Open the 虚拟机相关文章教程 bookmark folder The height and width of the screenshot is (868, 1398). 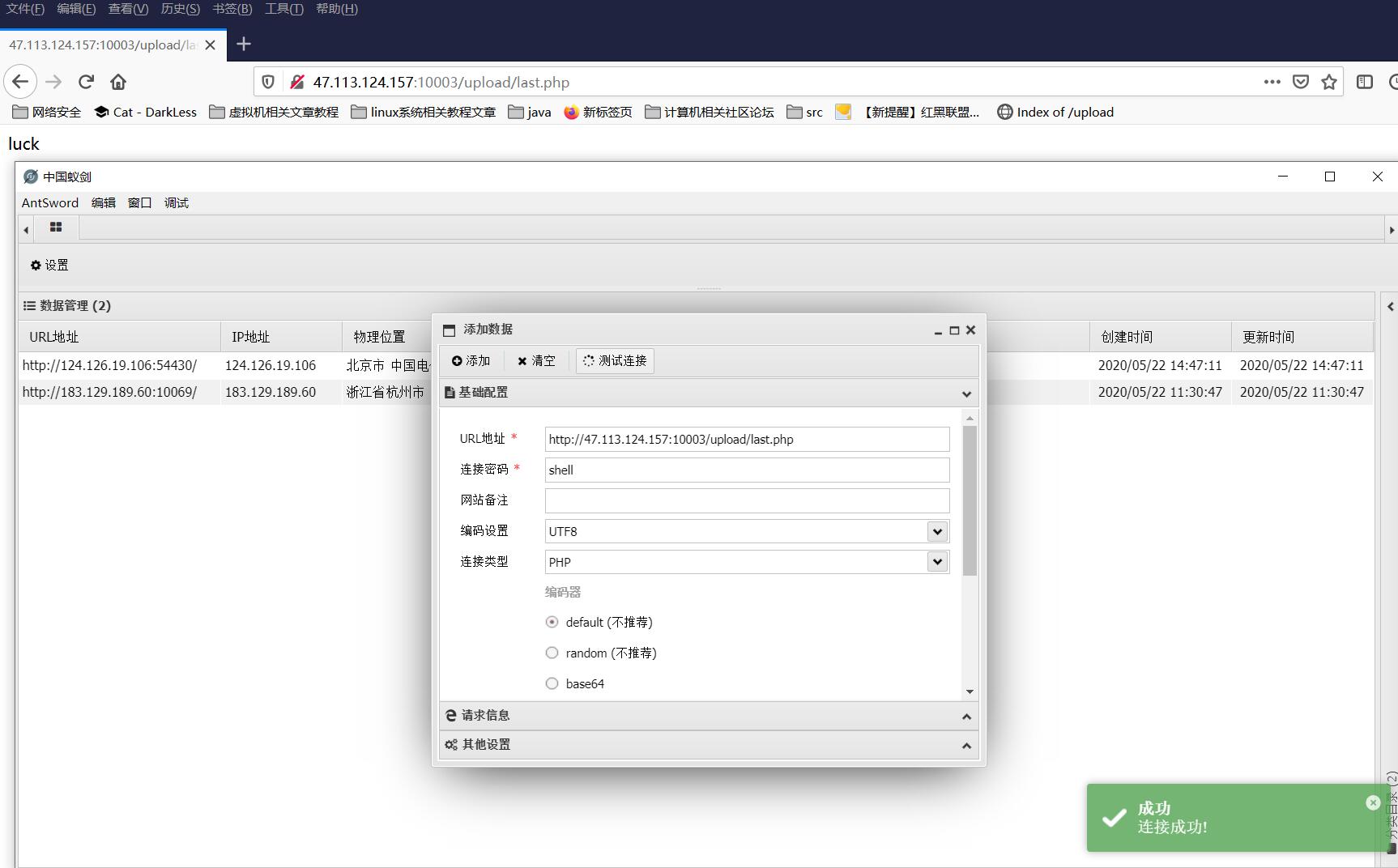pos(274,112)
